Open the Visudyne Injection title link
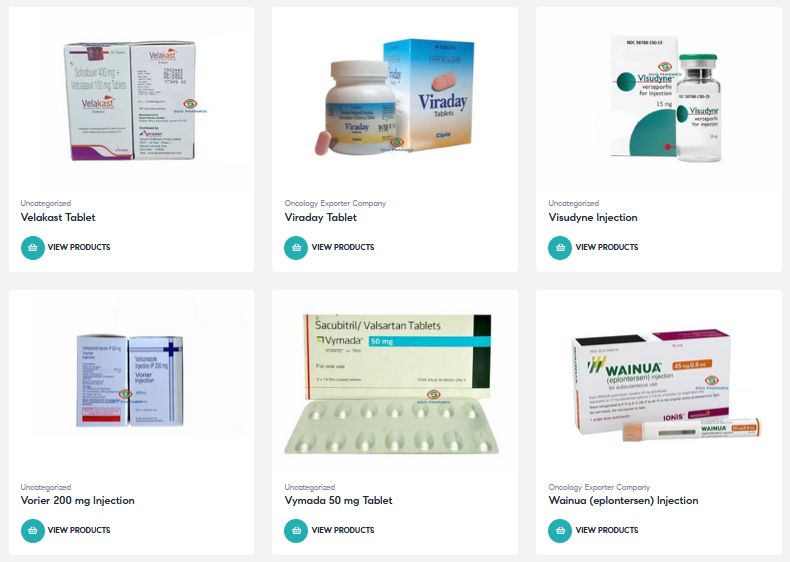The width and height of the screenshot is (790, 562). click(x=593, y=217)
